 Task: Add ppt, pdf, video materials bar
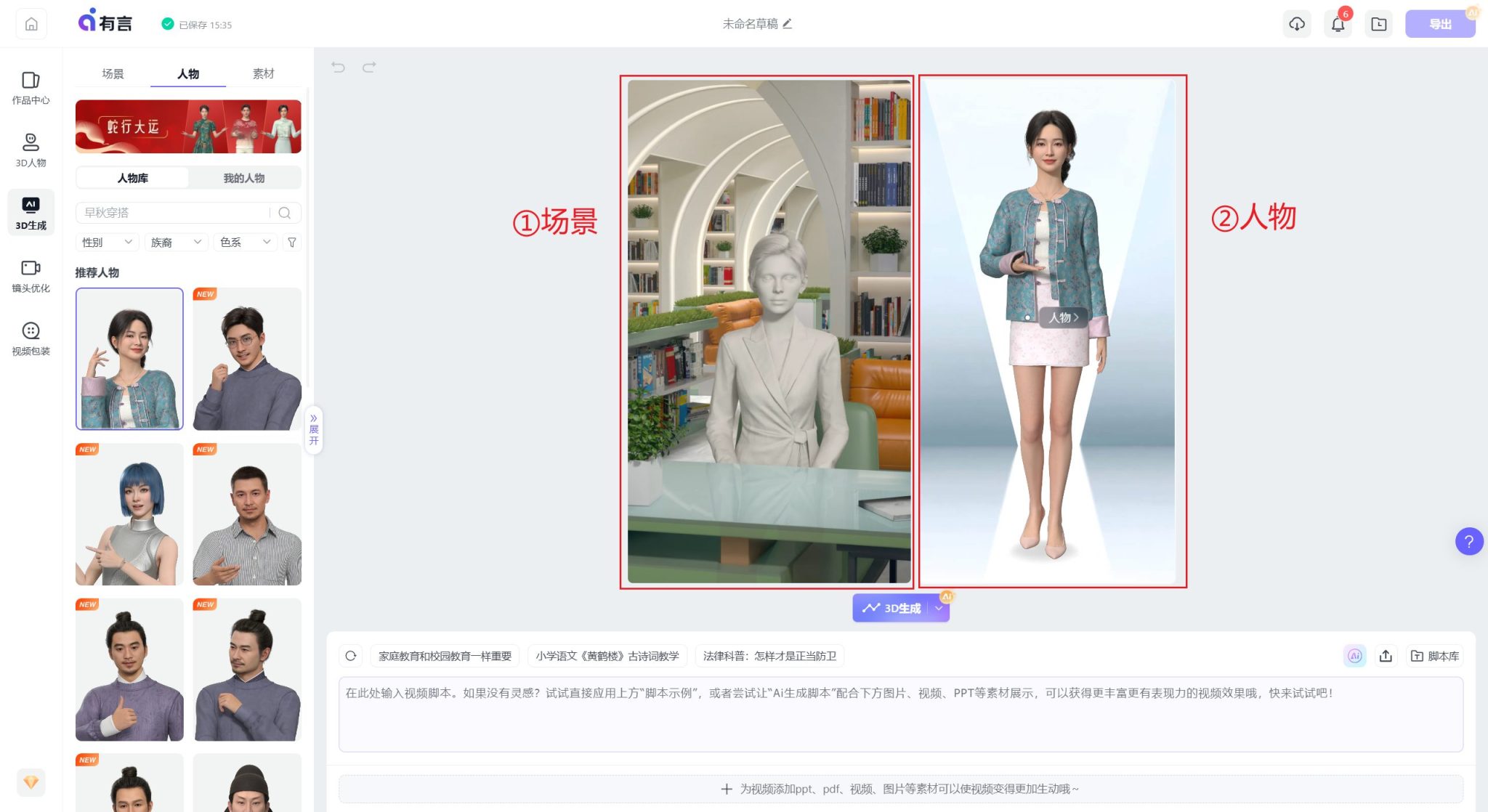pos(900,789)
